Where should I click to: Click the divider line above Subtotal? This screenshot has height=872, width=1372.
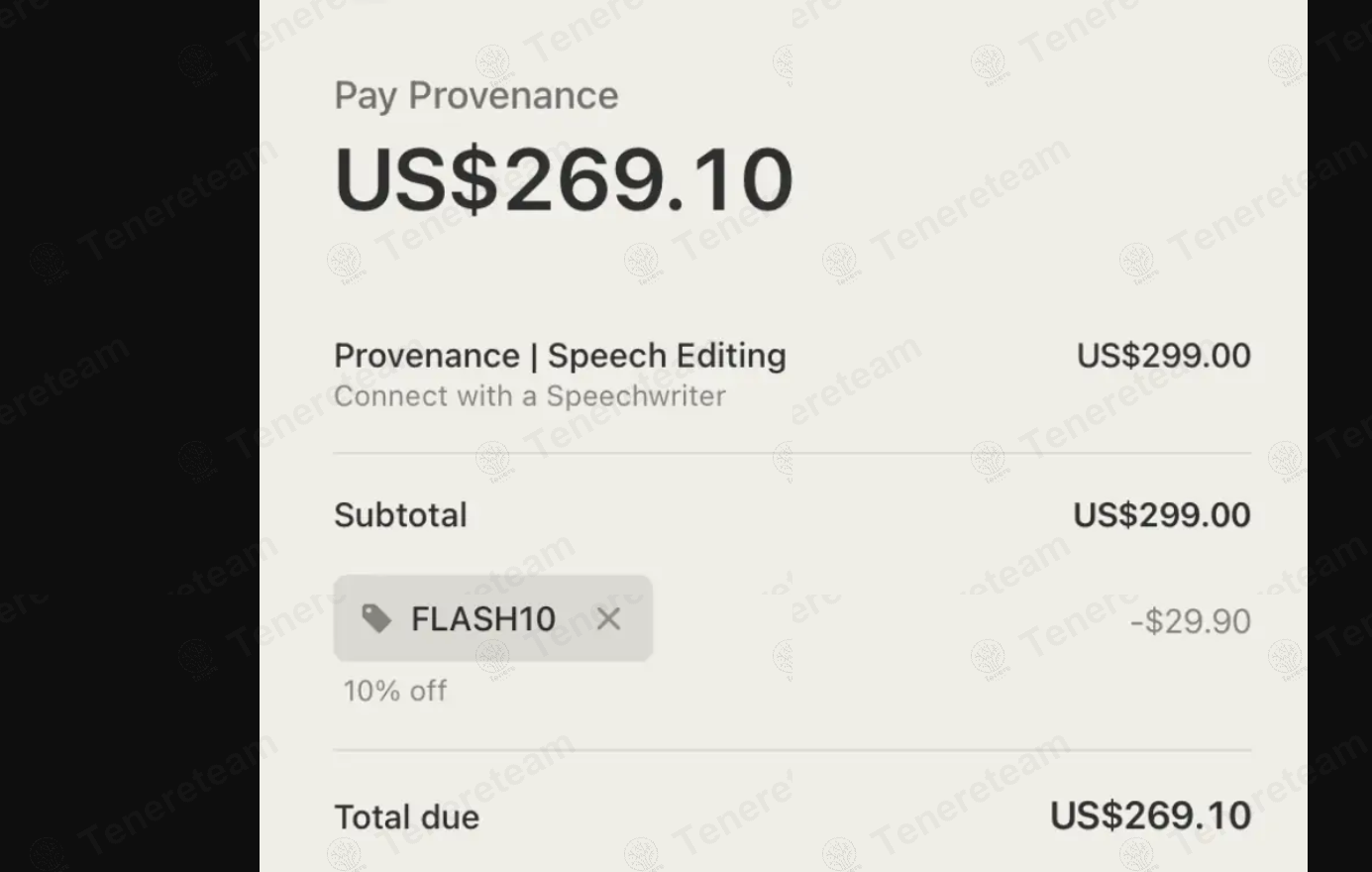[x=792, y=454]
